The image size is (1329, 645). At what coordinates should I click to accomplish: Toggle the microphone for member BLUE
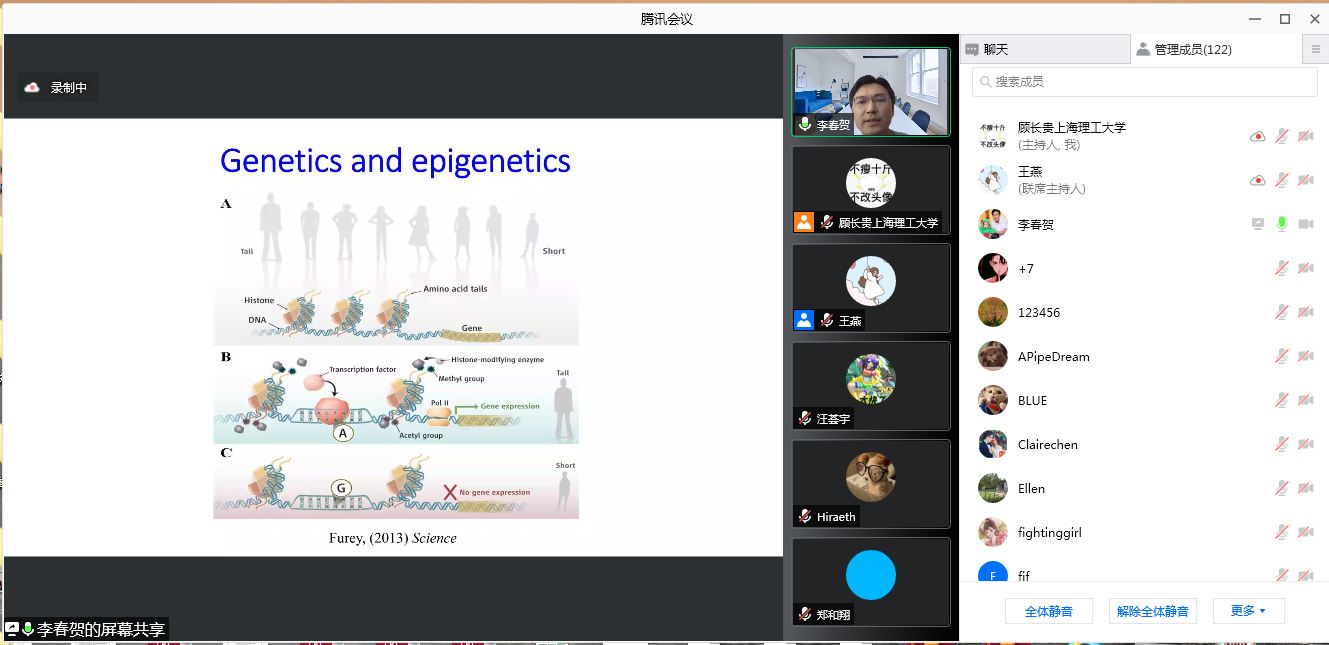pos(1281,400)
